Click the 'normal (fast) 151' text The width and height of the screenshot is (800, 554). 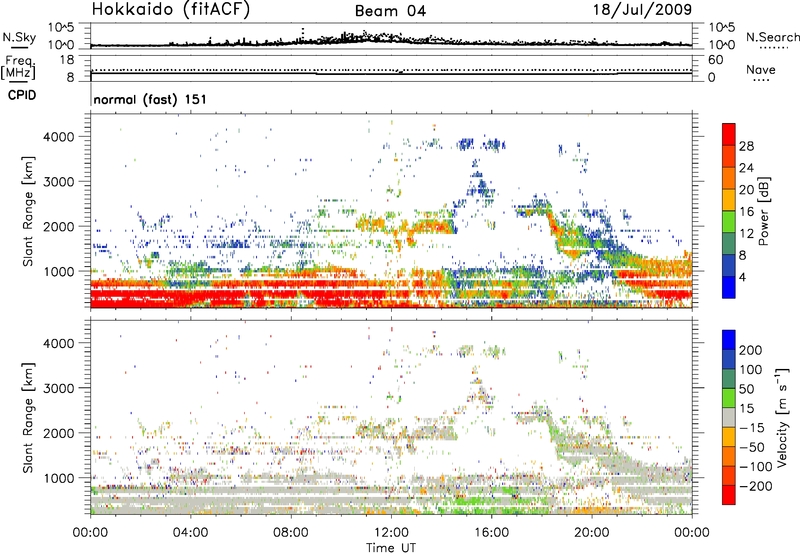click(x=151, y=99)
